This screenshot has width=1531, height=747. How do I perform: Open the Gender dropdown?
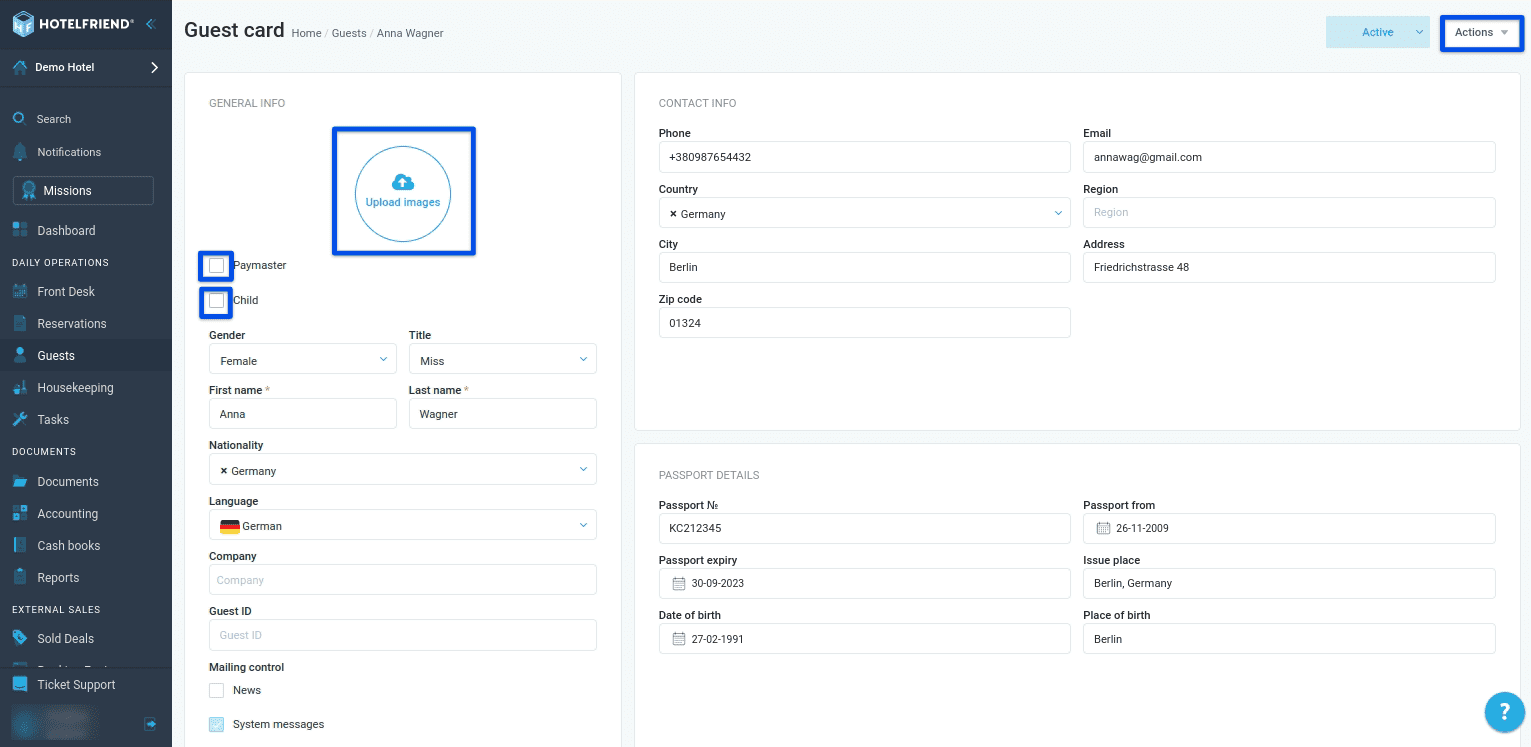point(303,359)
